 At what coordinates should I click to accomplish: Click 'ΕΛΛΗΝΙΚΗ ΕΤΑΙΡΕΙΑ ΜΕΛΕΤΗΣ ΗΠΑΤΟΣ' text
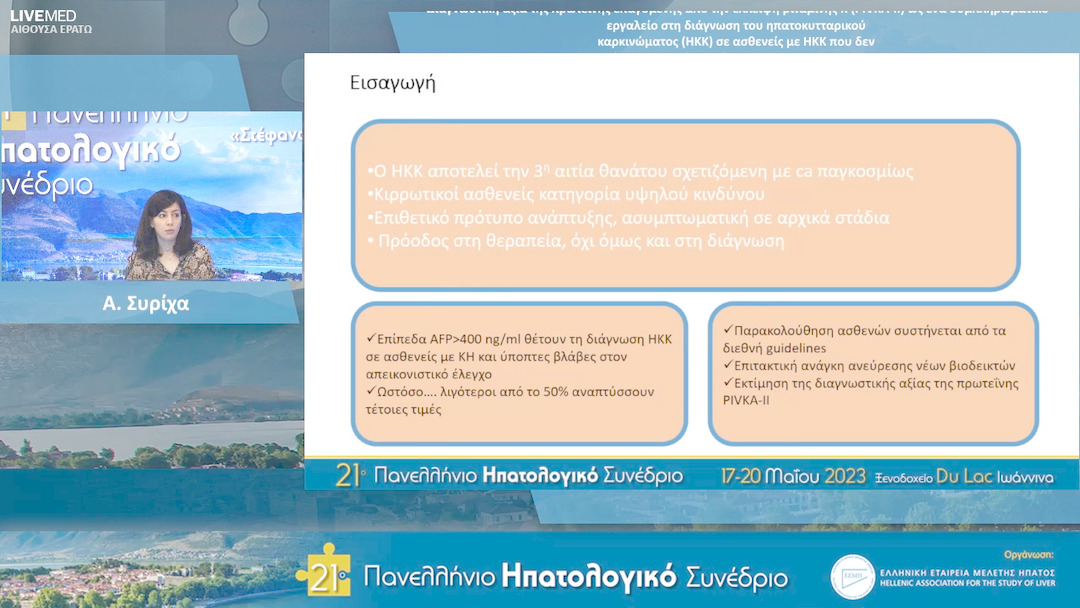(967, 572)
